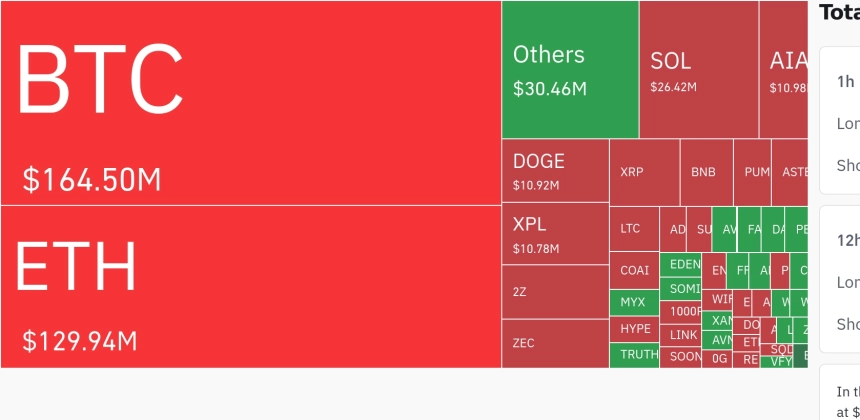
Task: Click the 12h liquidation card
Action: pyautogui.click(x=840, y=280)
